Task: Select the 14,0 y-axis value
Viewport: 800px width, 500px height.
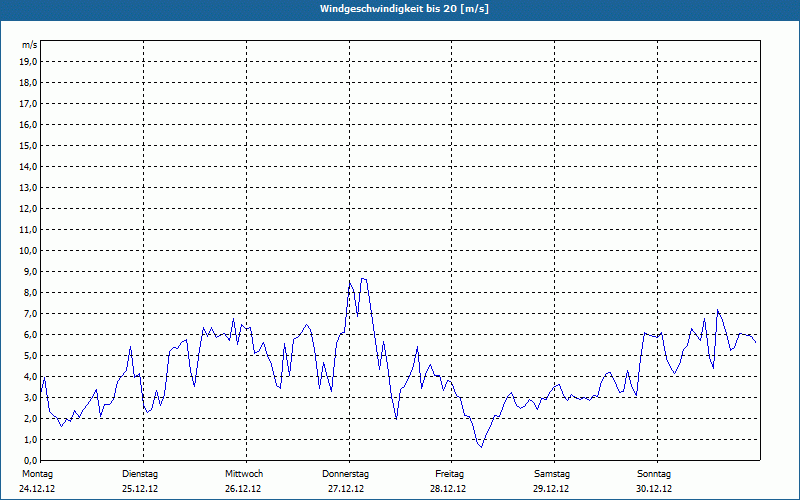Action: coord(28,166)
